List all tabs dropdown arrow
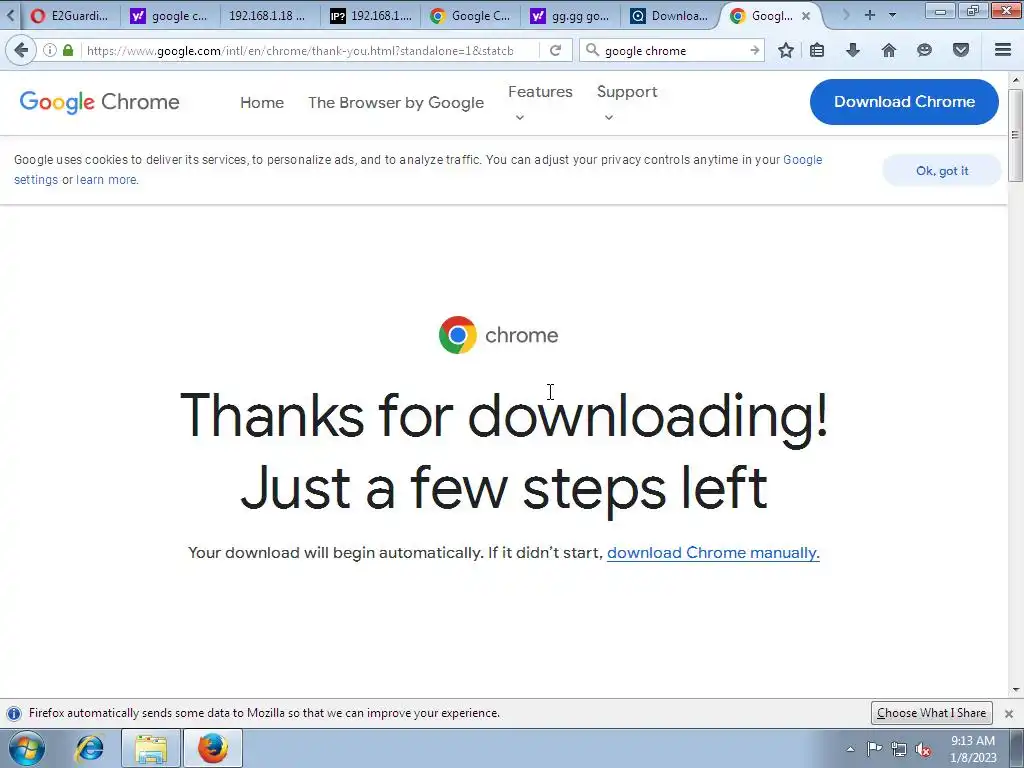 point(893,15)
